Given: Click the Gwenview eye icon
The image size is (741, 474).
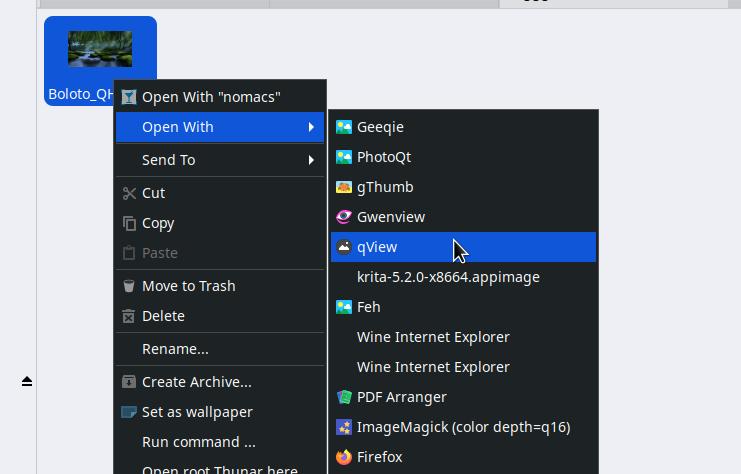Looking at the screenshot, I should point(344,217).
